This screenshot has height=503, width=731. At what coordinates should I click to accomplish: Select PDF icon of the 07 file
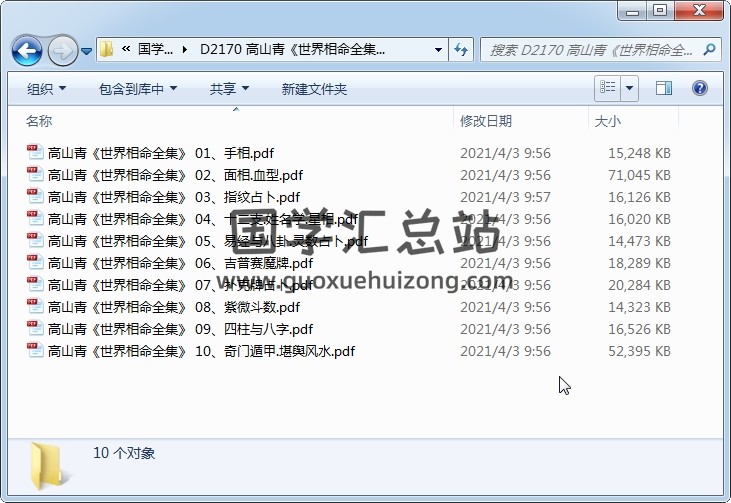pyautogui.click(x=35, y=284)
